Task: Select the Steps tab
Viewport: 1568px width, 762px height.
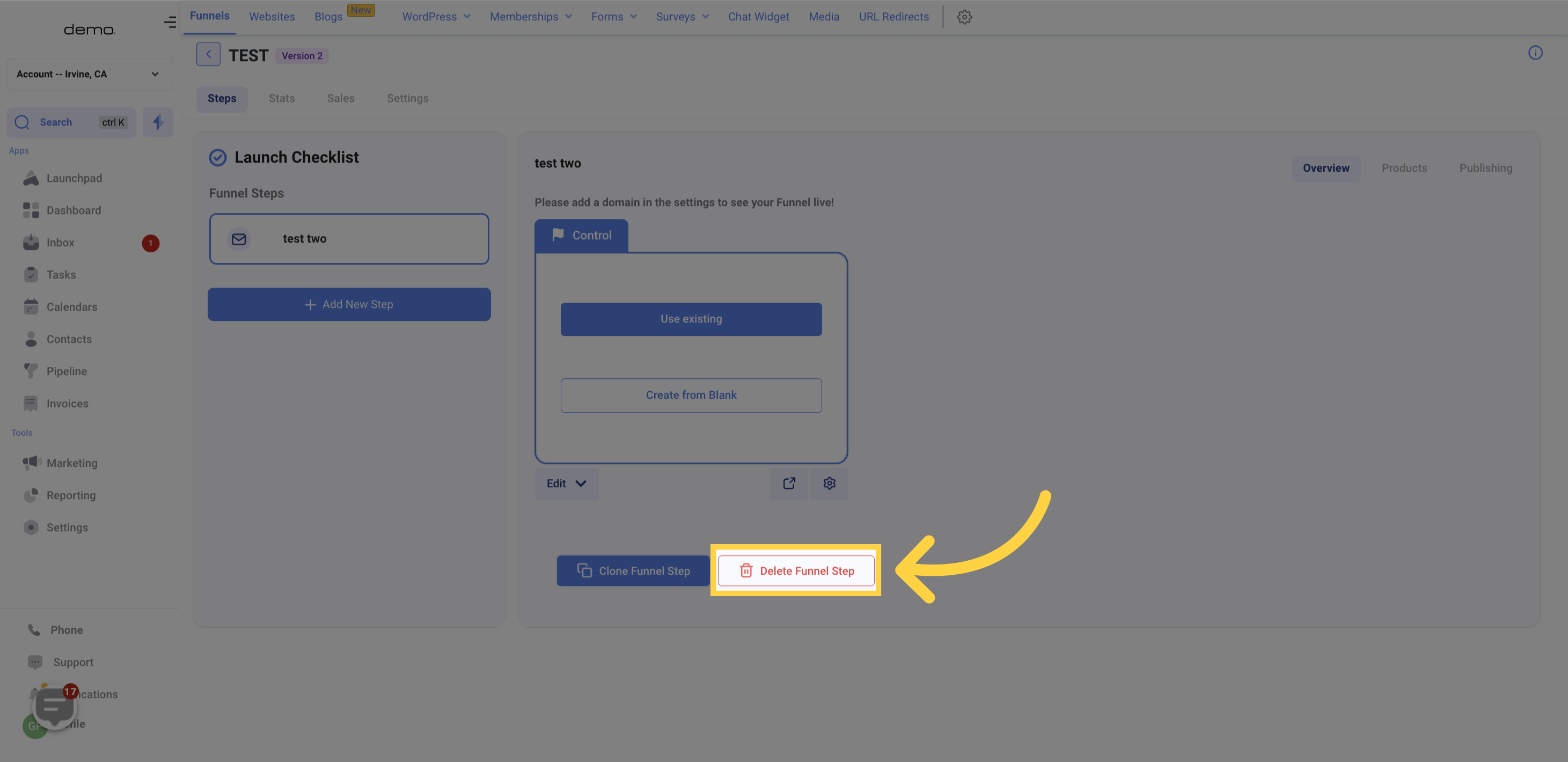Action: click(221, 99)
